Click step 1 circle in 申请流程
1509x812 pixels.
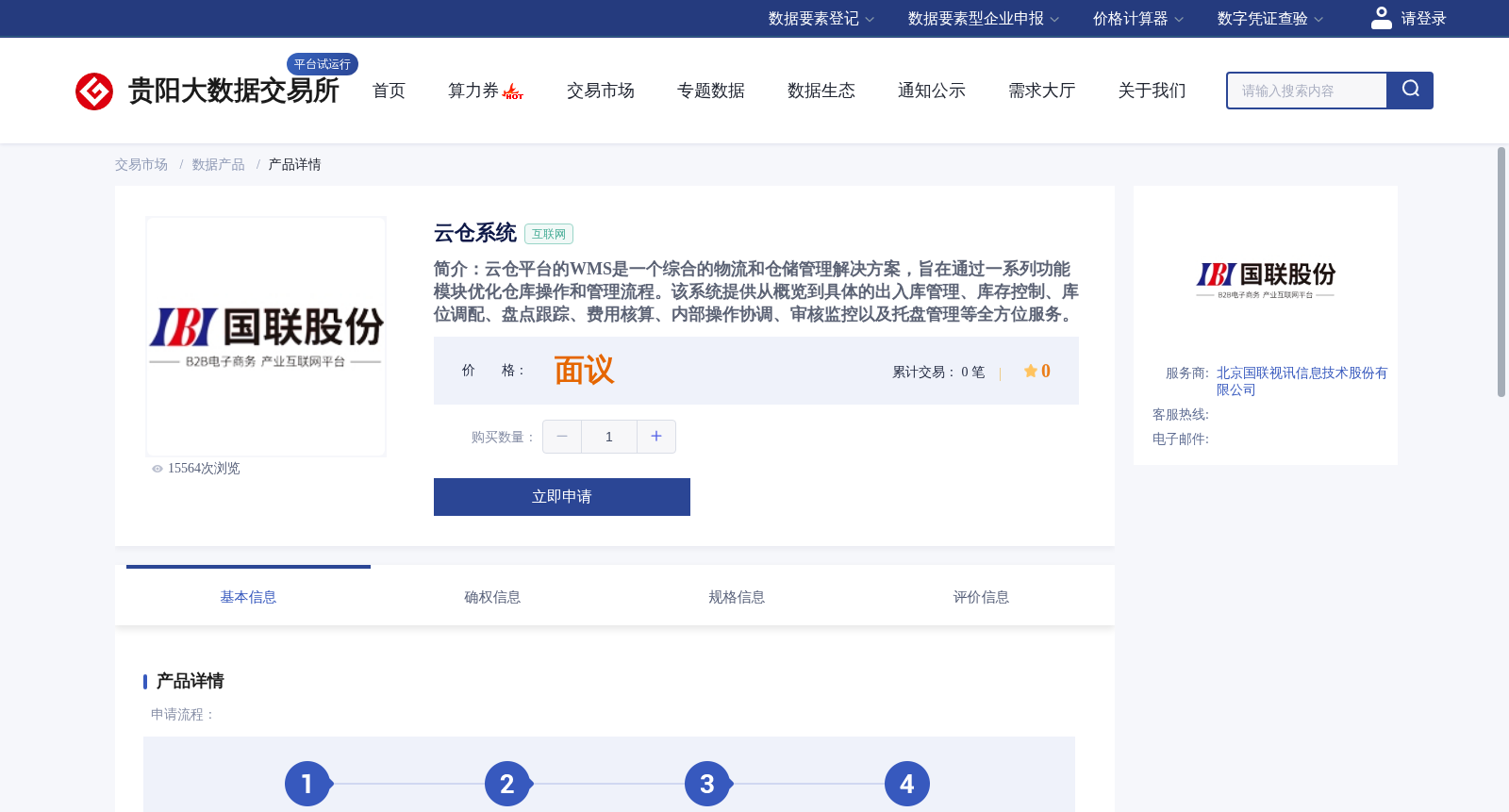click(x=307, y=784)
